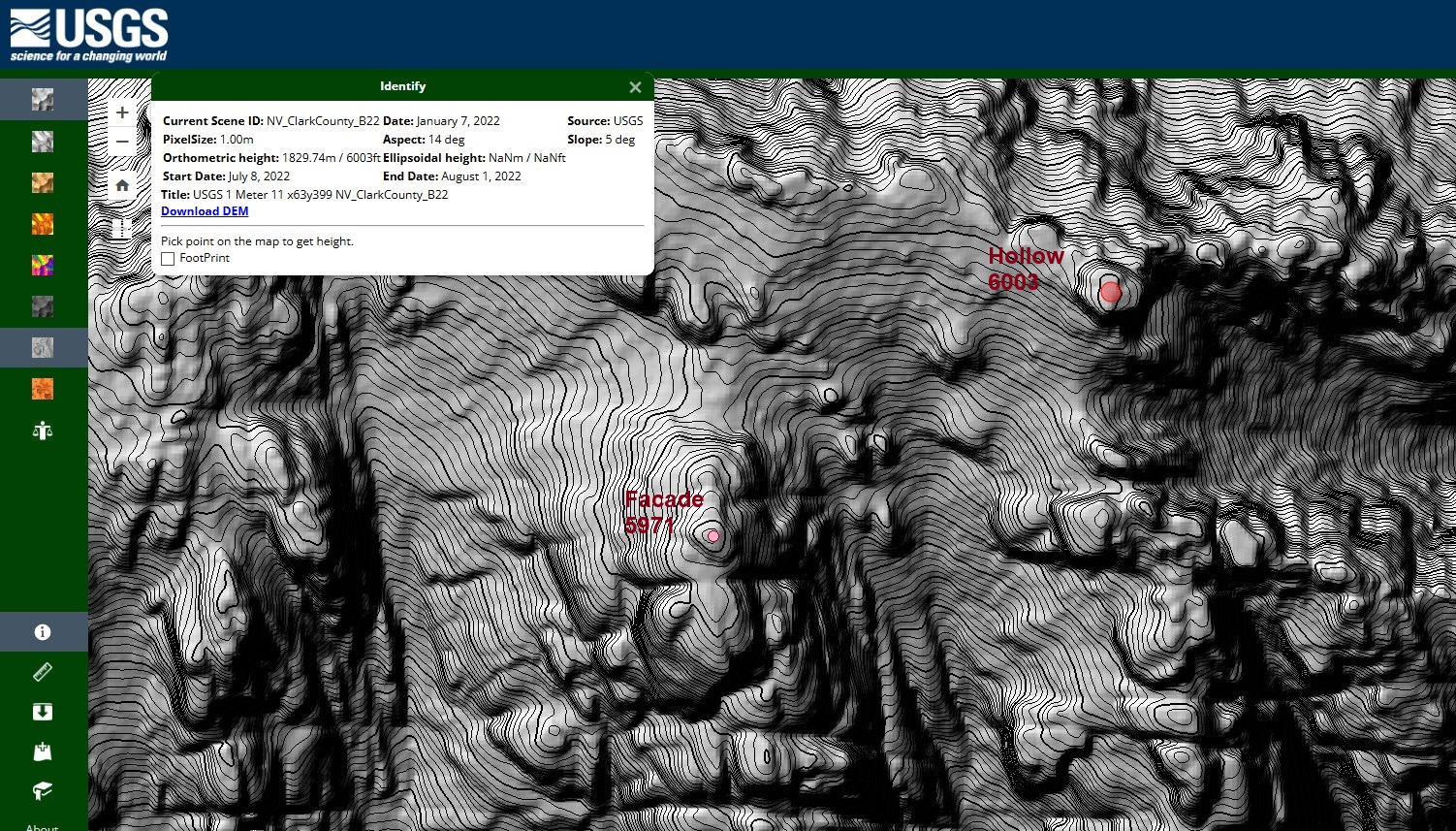The width and height of the screenshot is (1456, 831).
Task: Select the contour layer thumbnail
Action: [x=43, y=347]
